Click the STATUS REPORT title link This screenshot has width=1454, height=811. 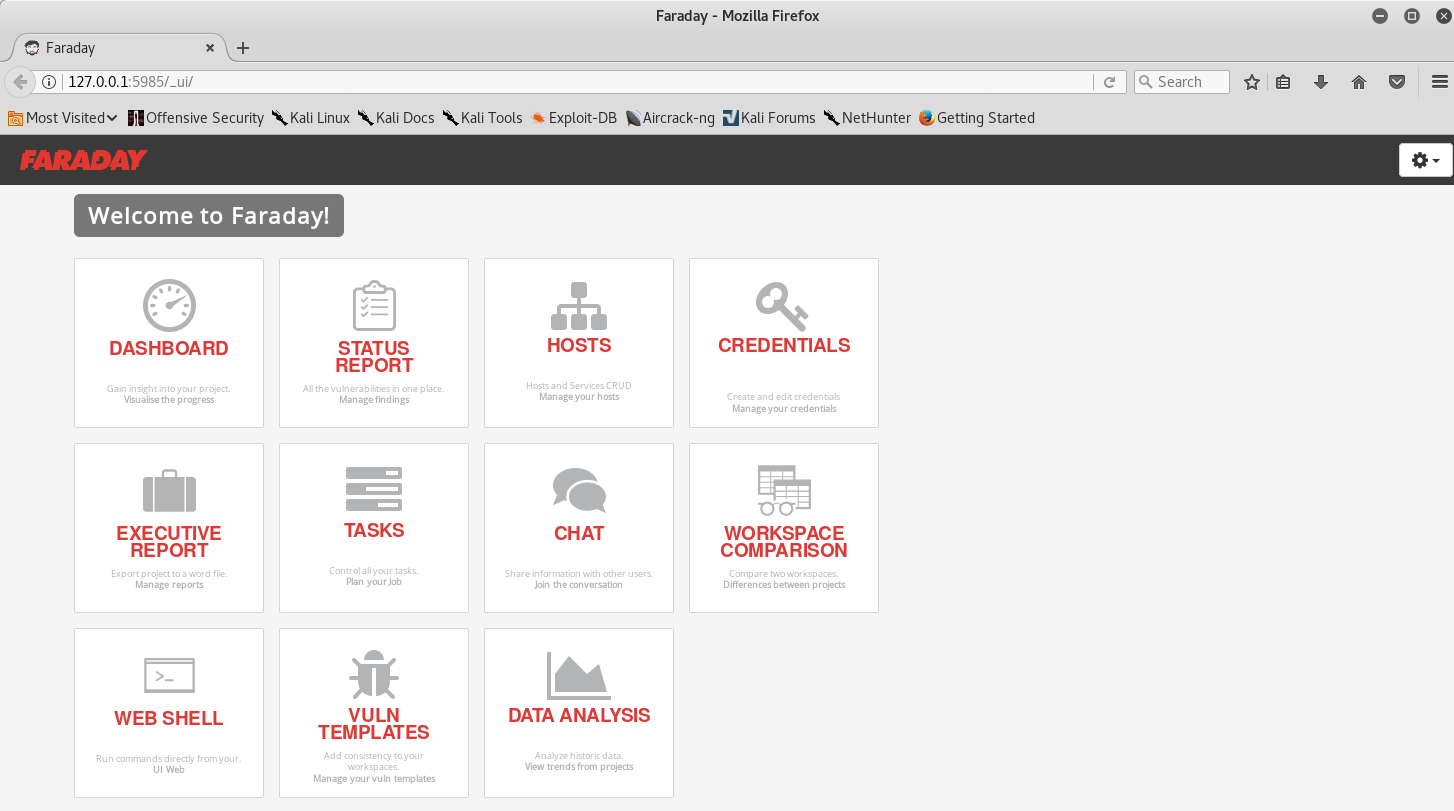coord(374,357)
